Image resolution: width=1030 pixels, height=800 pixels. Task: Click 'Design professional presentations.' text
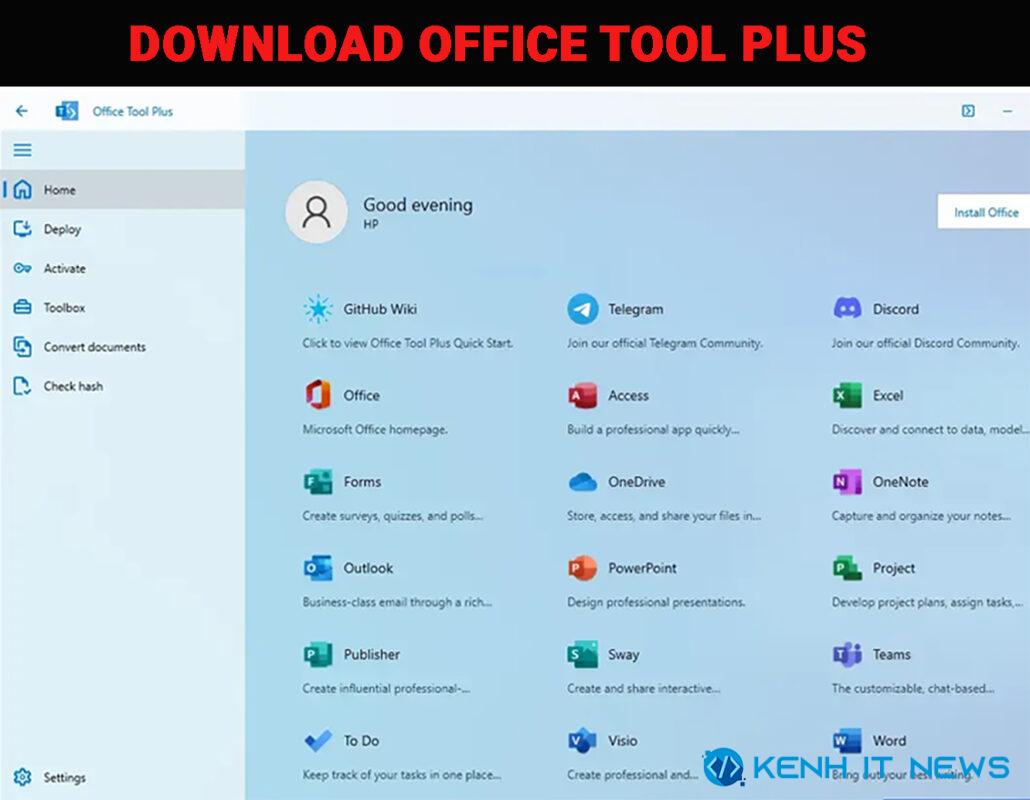(x=656, y=602)
